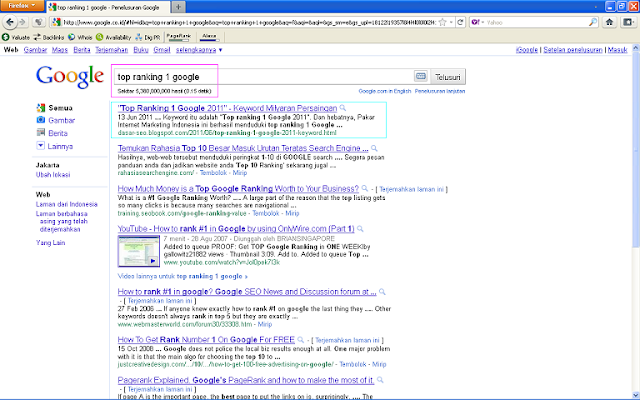Expand the selengkapnya dropdown in top navigation

(199, 50)
